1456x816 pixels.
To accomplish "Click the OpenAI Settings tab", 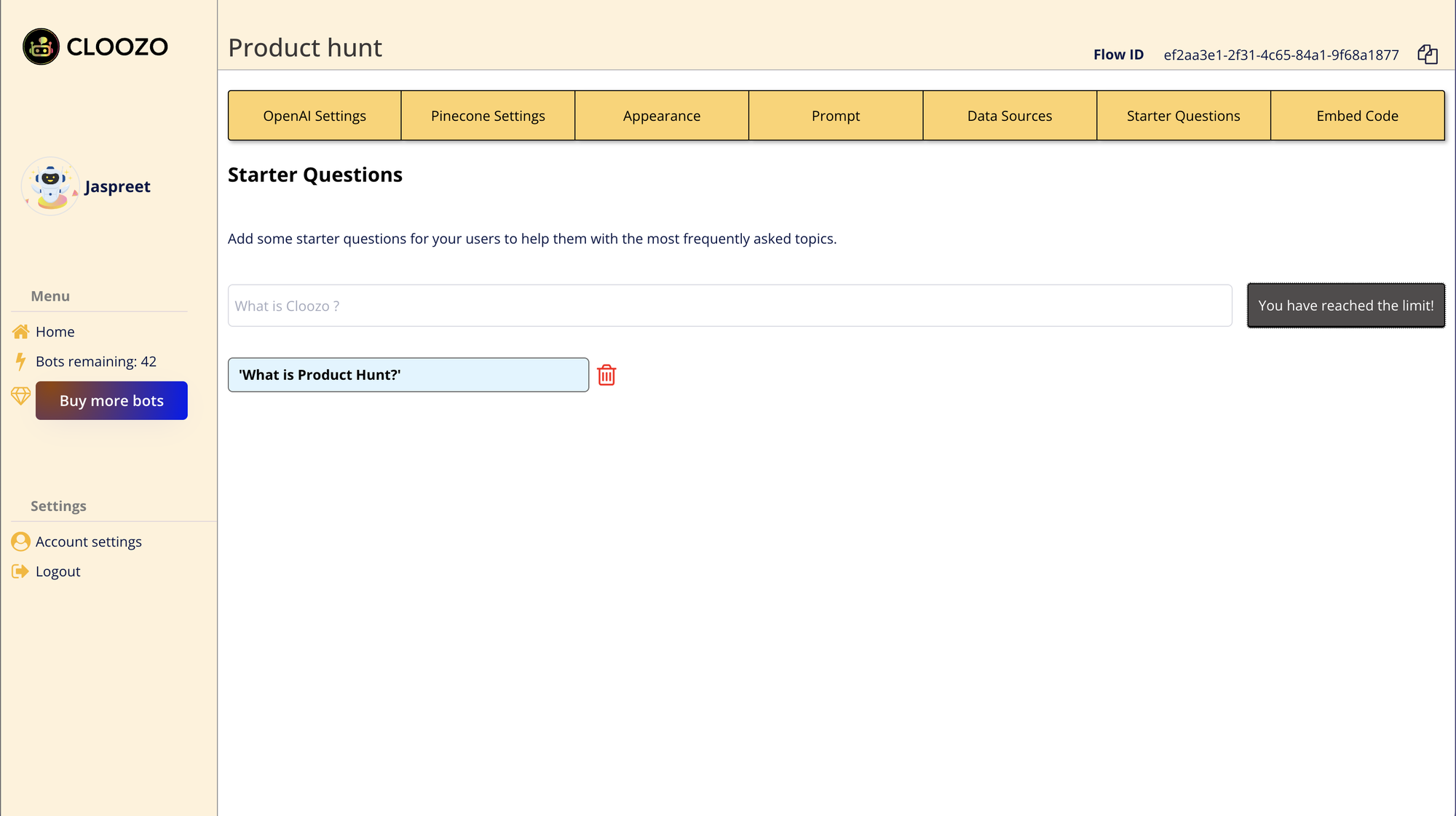I will [x=314, y=115].
